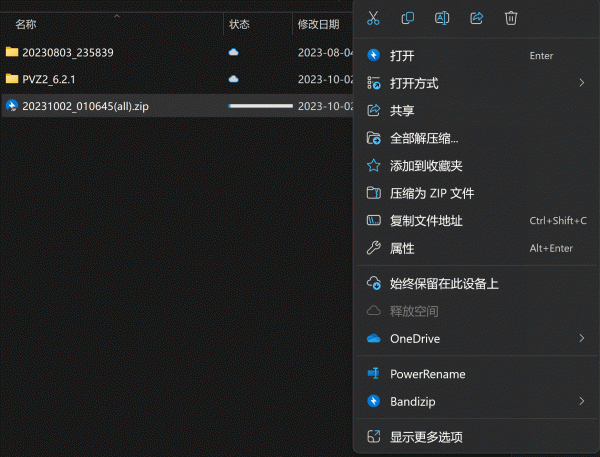Select 添加到收藏夹 entry
Image resolution: width=600 pixels, height=457 pixels.
tap(476, 166)
